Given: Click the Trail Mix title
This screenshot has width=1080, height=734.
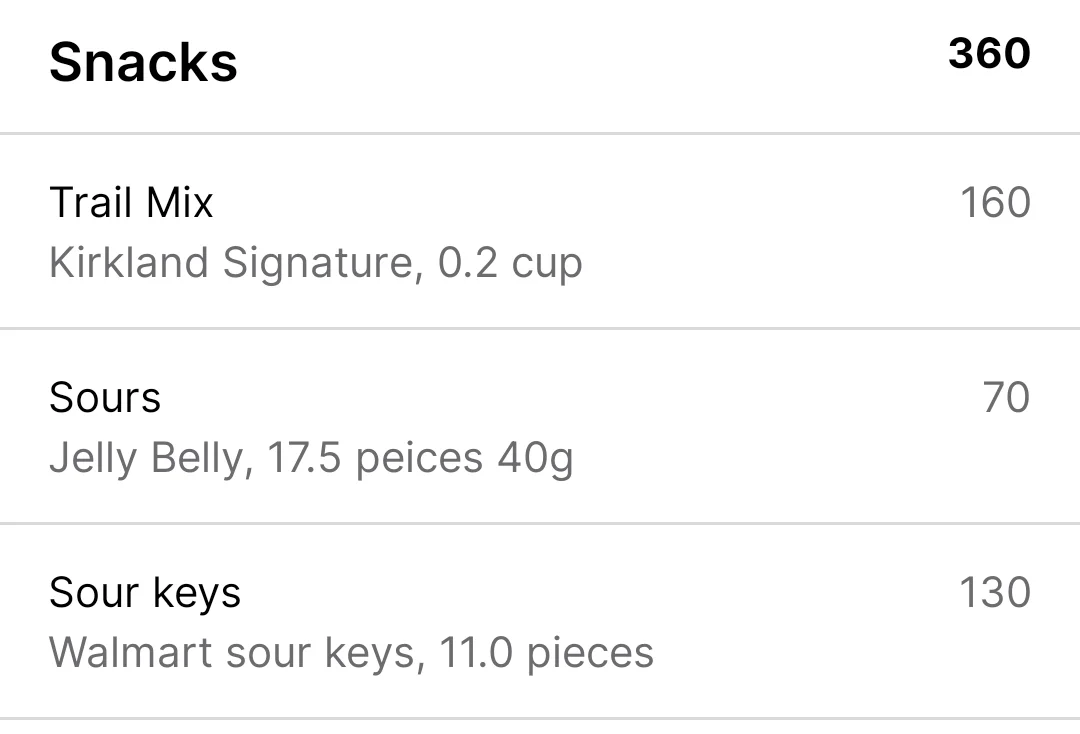Looking at the screenshot, I should pyautogui.click(x=132, y=202).
